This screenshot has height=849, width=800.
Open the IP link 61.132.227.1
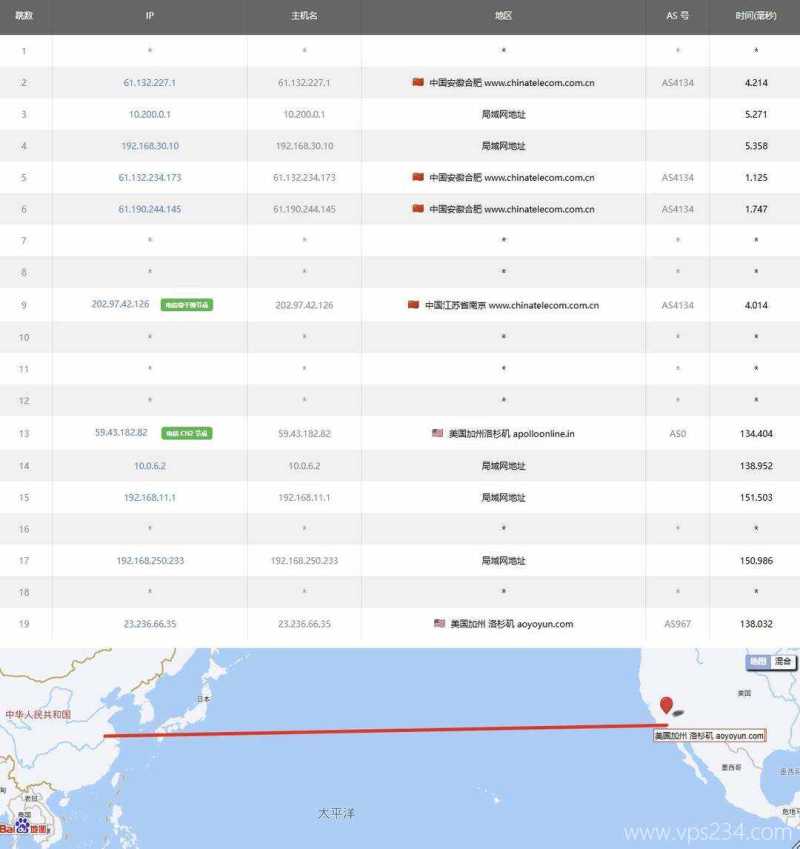tap(150, 83)
